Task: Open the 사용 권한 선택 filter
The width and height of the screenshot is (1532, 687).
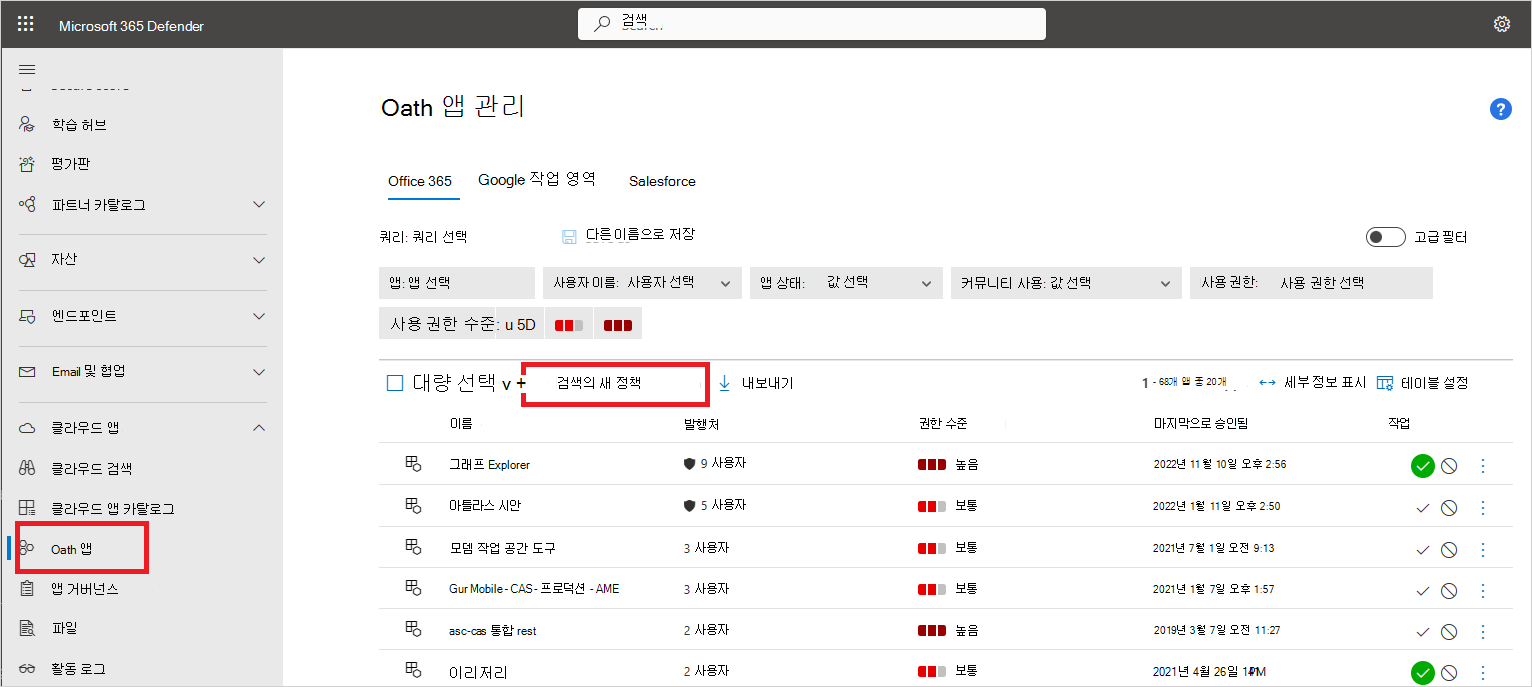Action: [1311, 283]
